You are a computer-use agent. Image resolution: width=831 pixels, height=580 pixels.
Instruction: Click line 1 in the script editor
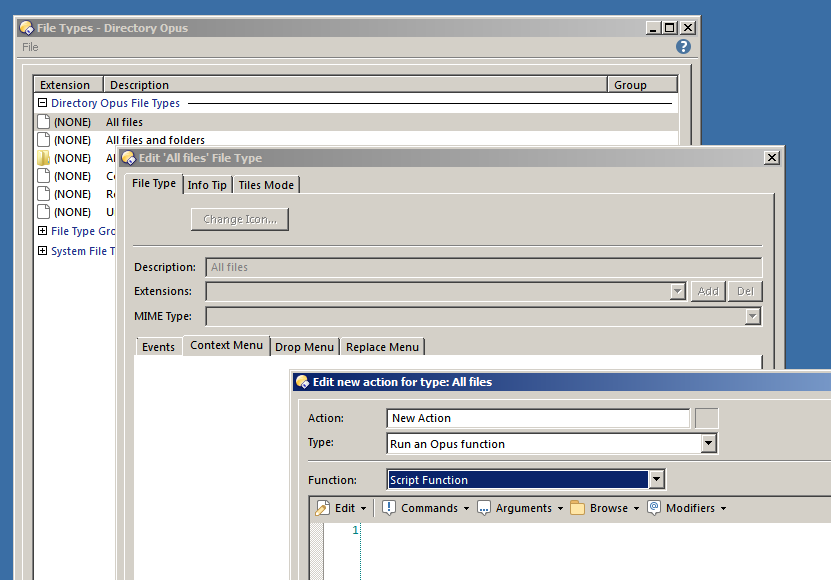point(596,530)
